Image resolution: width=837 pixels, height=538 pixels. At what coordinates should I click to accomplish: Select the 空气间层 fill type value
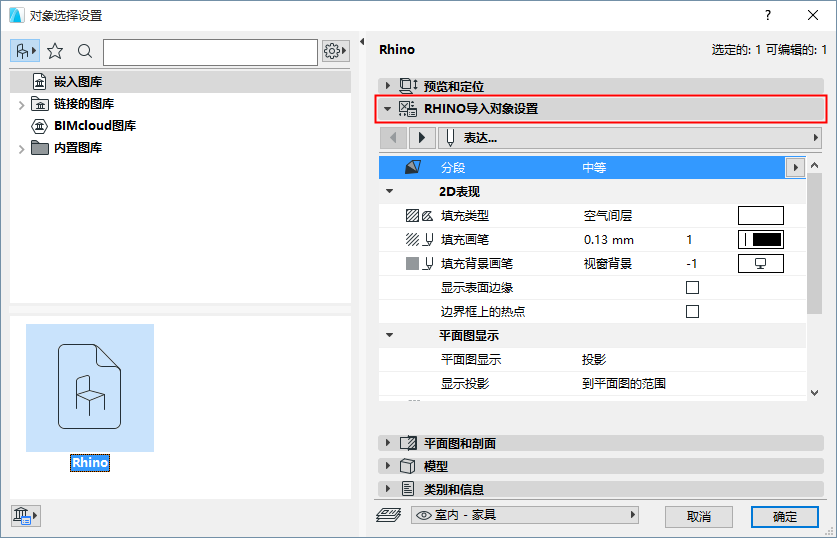tap(607, 216)
